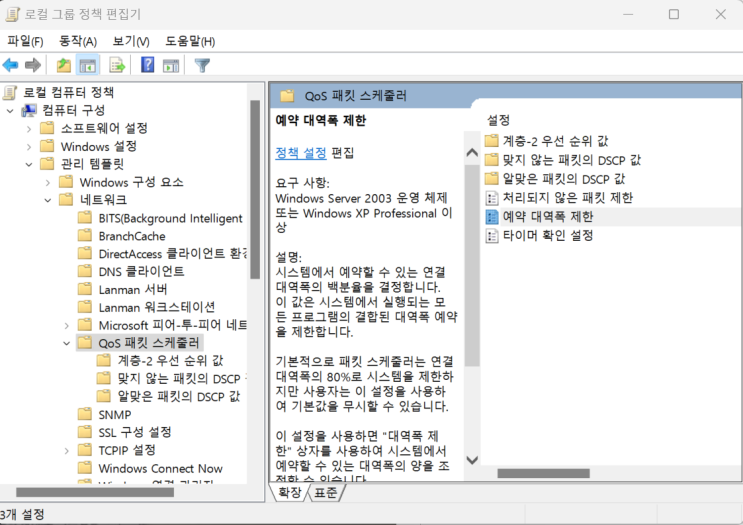743x525 pixels.
Task: Click the description pane scroll up arrow
Action: (x=472, y=153)
